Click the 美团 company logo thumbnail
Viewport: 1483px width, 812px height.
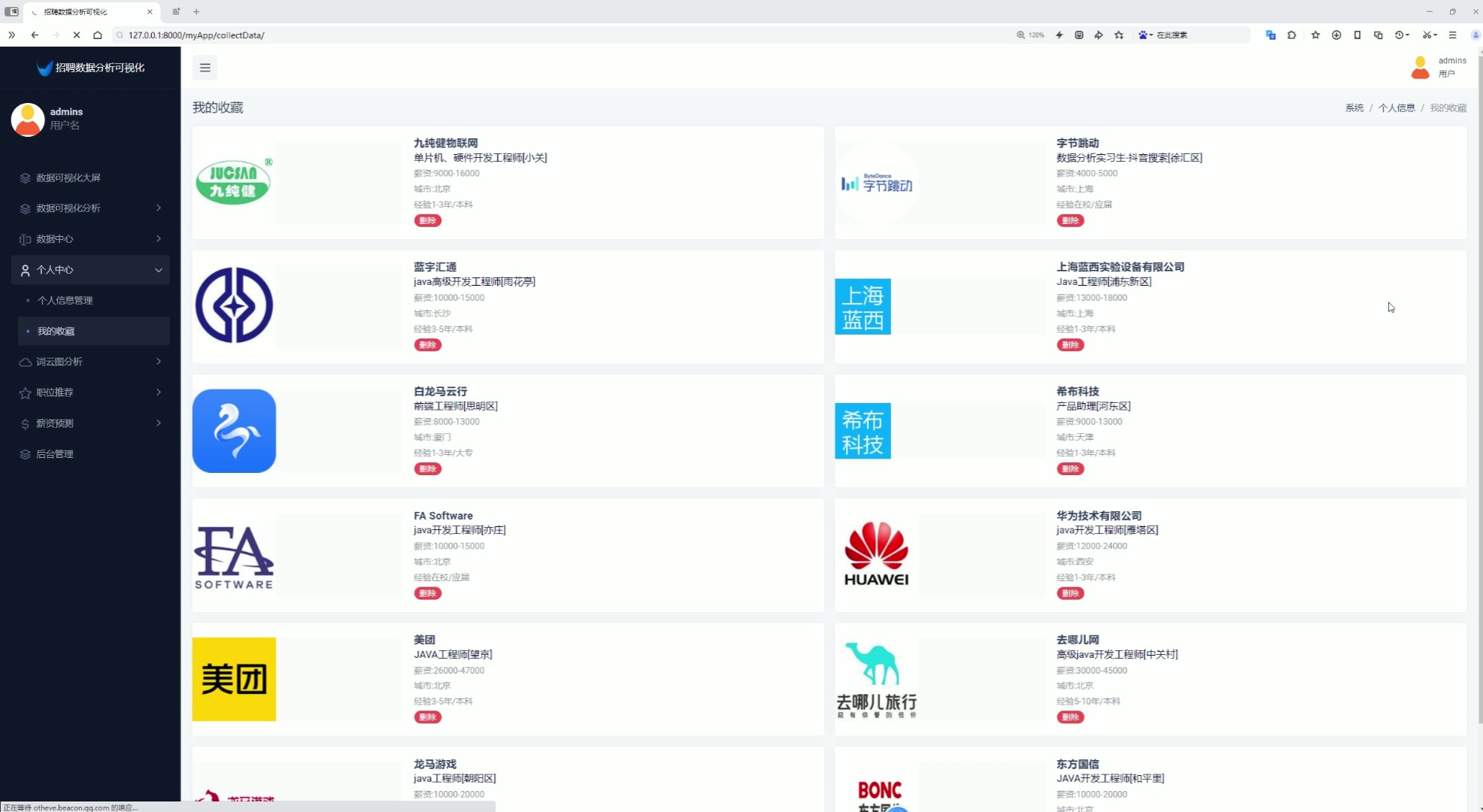[x=234, y=679]
